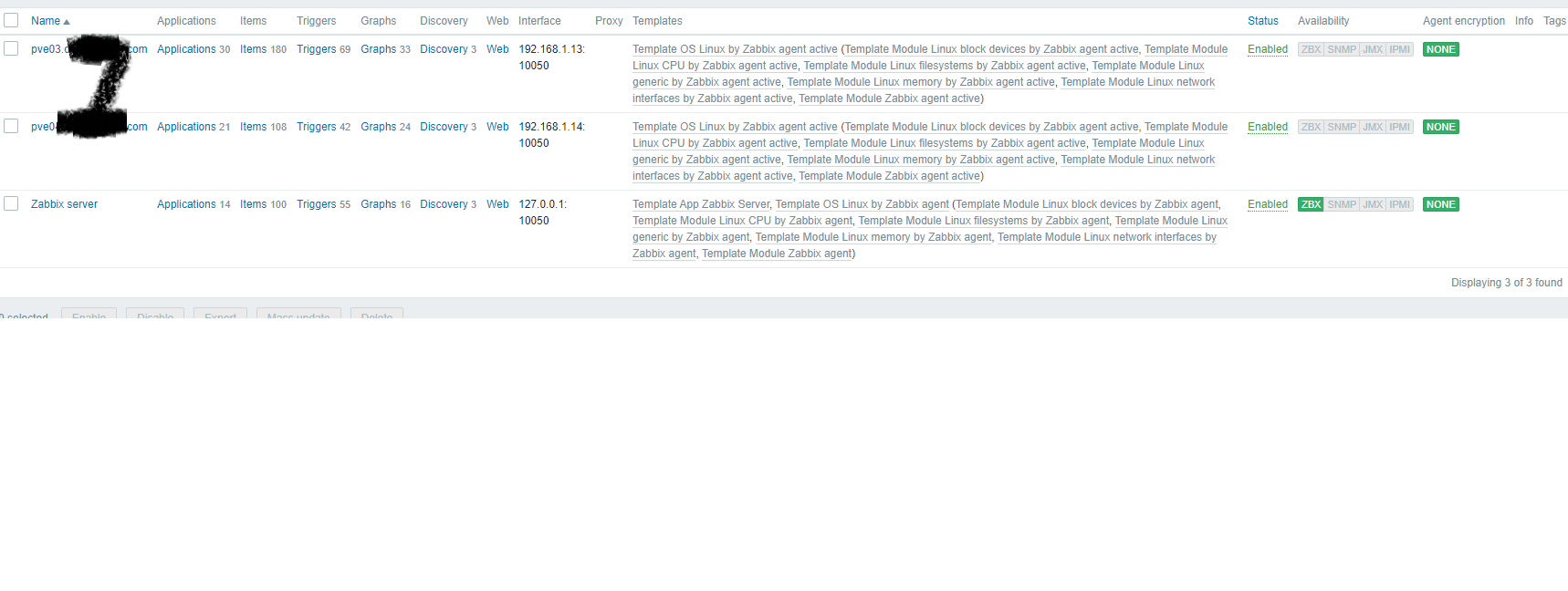Click the green ZBX availability badge of Zabbix server
Viewport: 1568px width, 591px height.
[1311, 204]
